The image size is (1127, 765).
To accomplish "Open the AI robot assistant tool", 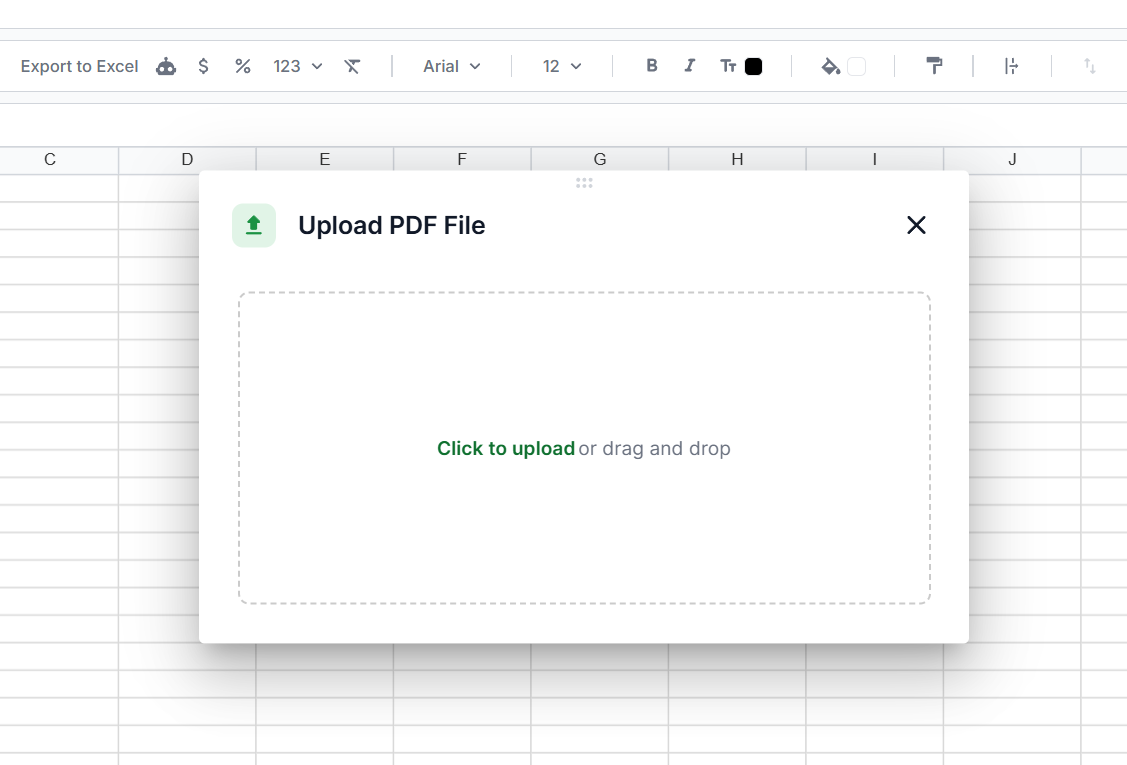I will [166, 66].
